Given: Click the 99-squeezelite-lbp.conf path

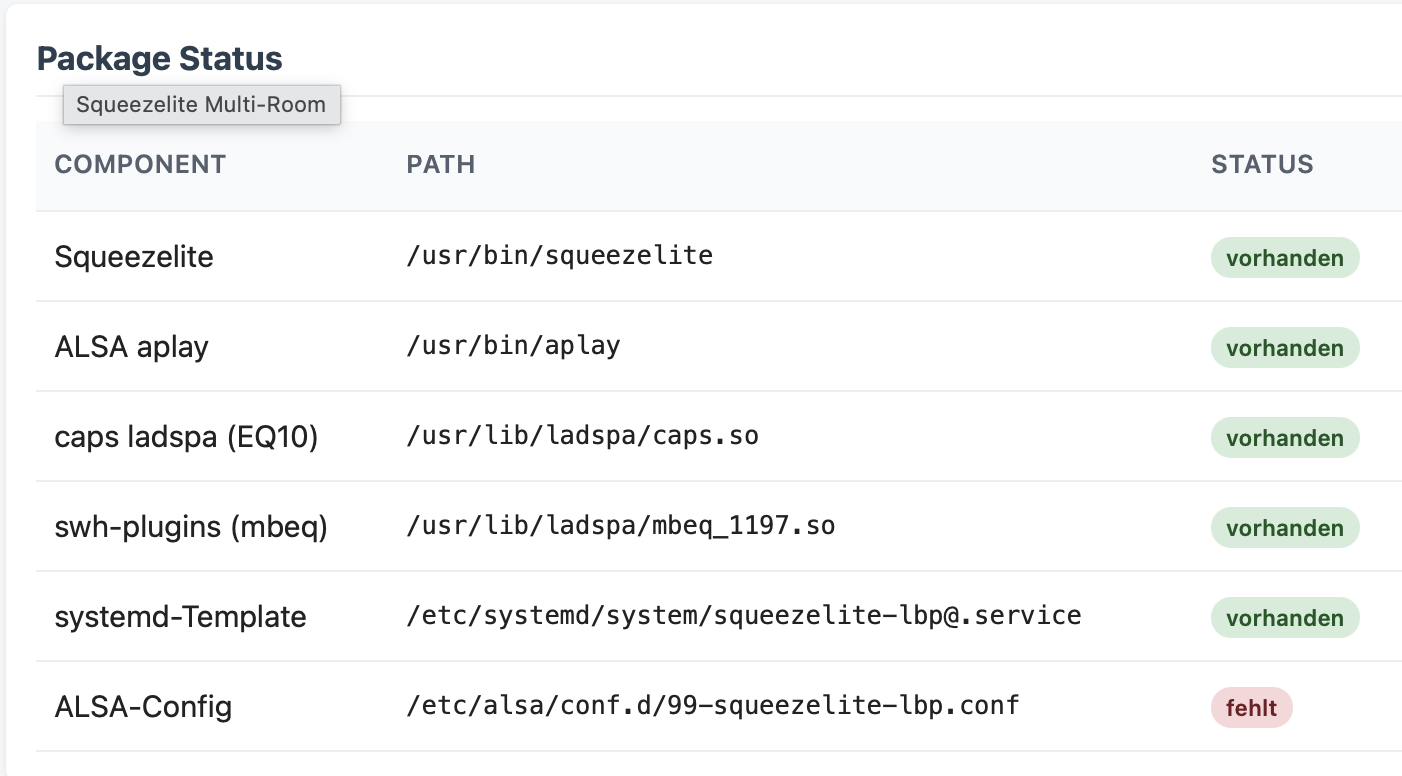Looking at the screenshot, I should (x=713, y=705).
